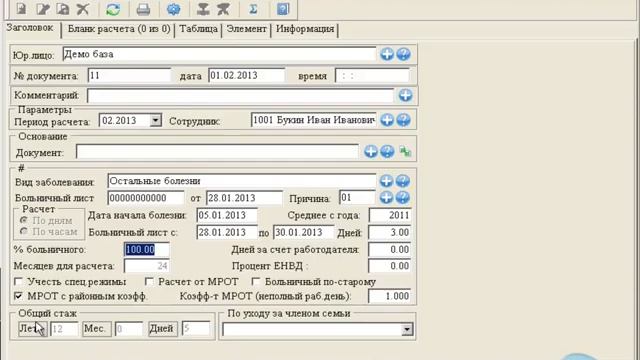This screenshot has height=360, width=640.
Task: Click the sigma sum toolbar icon
Action: tap(253, 9)
